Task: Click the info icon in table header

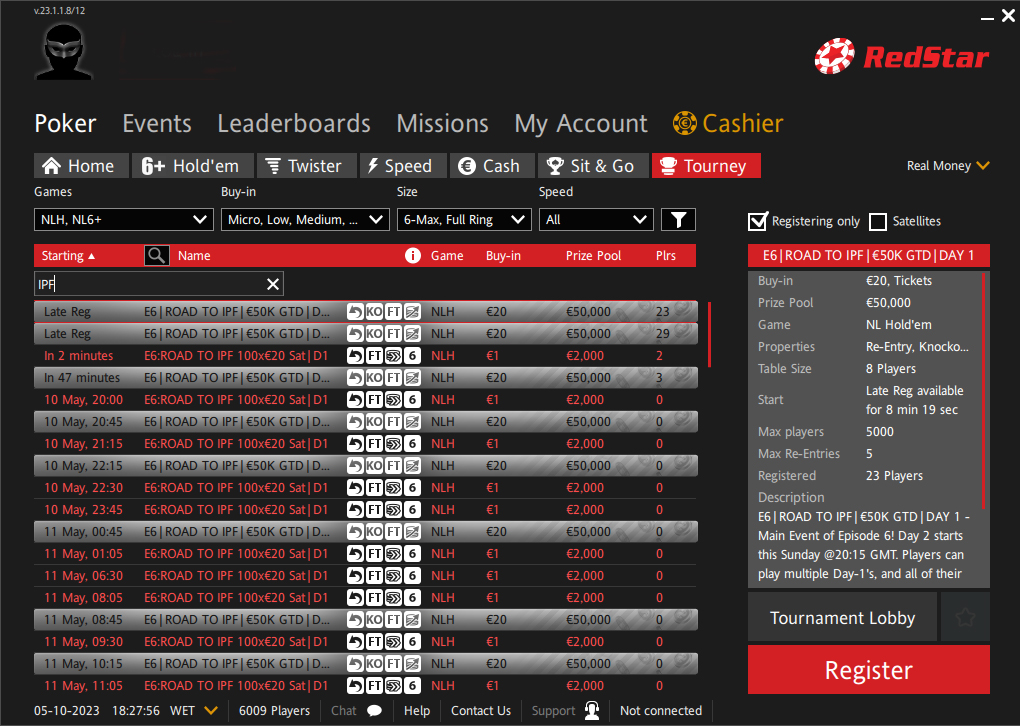Action: coord(412,256)
